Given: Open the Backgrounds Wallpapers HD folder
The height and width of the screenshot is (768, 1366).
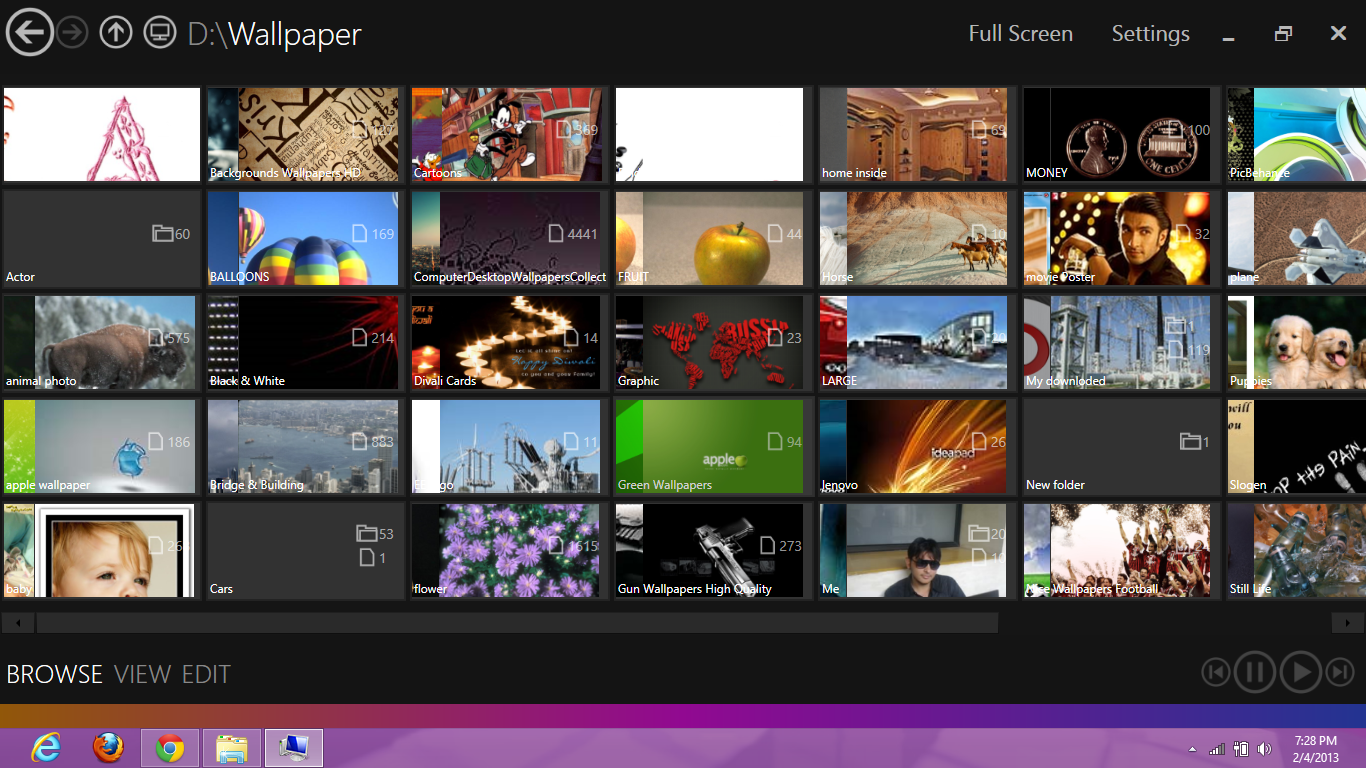Looking at the screenshot, I should (304, 134).
